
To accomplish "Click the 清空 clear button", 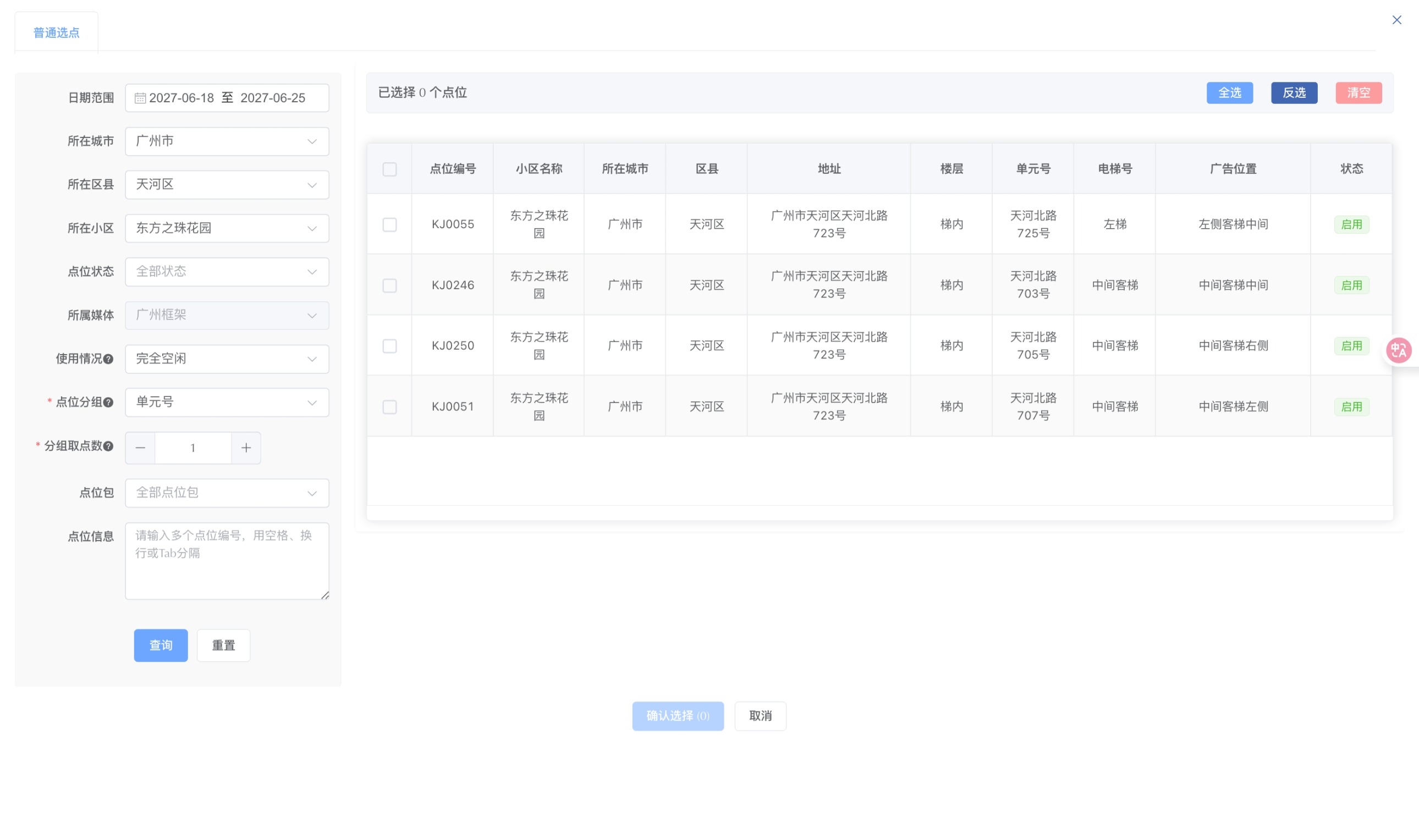I will point(1358,92).
